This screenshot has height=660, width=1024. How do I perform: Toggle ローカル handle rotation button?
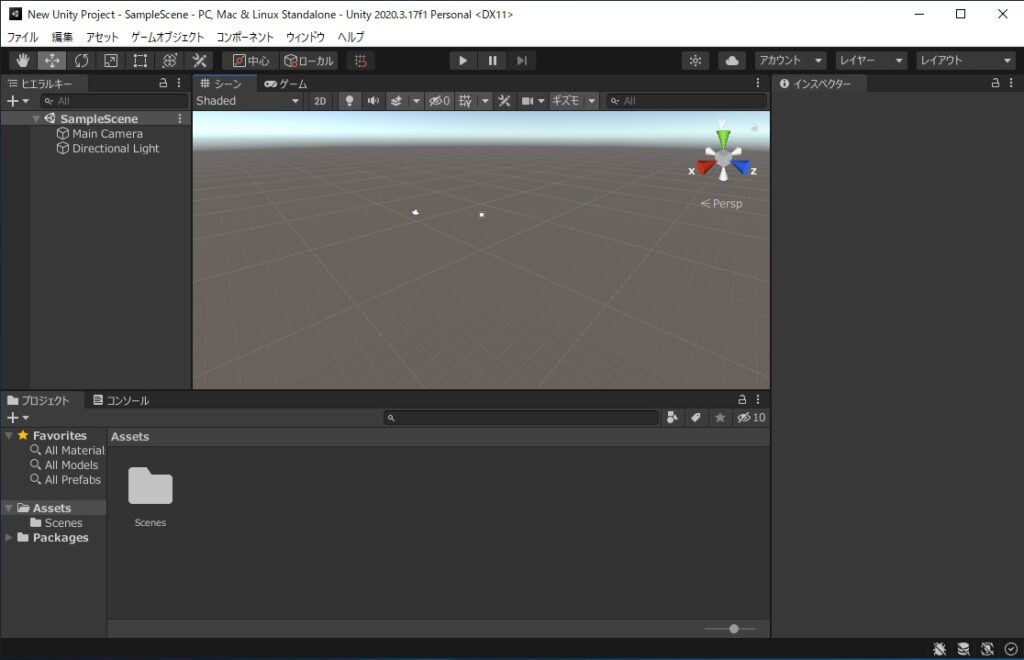click(x=309, y=61)
